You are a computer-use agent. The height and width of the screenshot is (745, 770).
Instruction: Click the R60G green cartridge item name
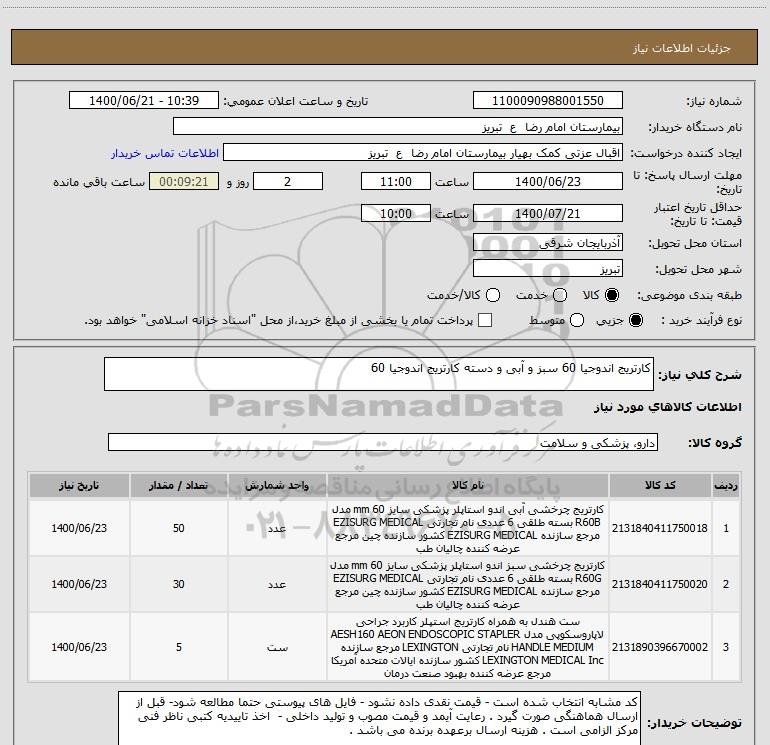coord(468,584)
